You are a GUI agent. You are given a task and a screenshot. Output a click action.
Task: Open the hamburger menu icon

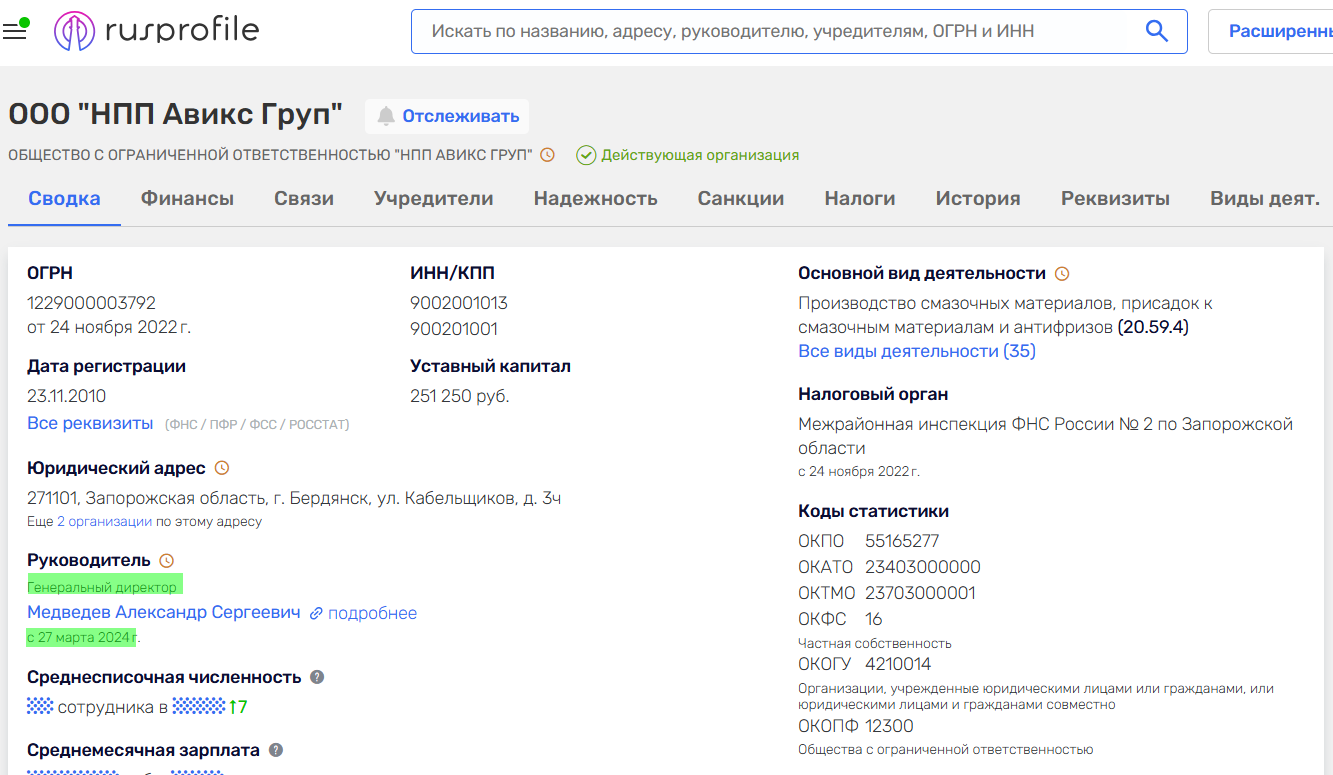click(x=15, y=31)
